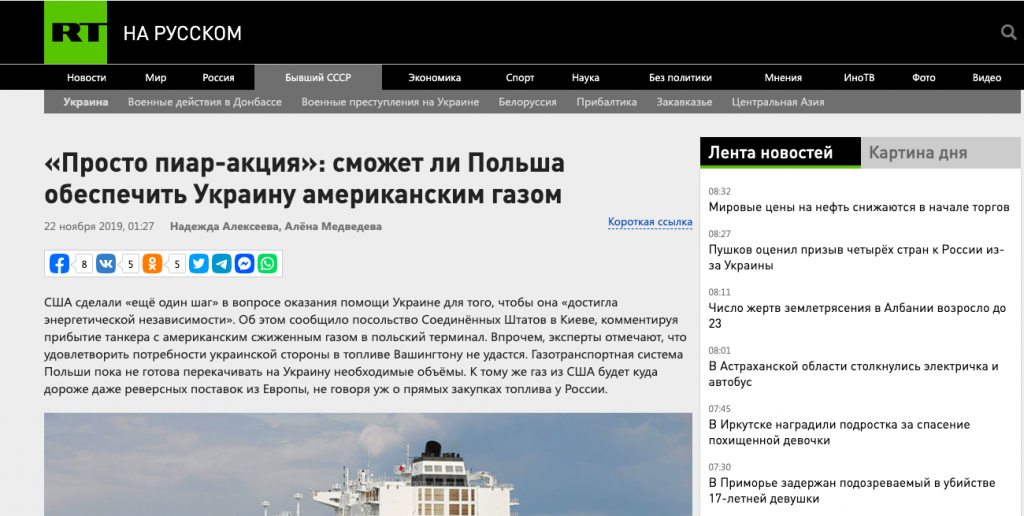Open the Мир menu section
Screen dimensions: 1024x516
155,78
